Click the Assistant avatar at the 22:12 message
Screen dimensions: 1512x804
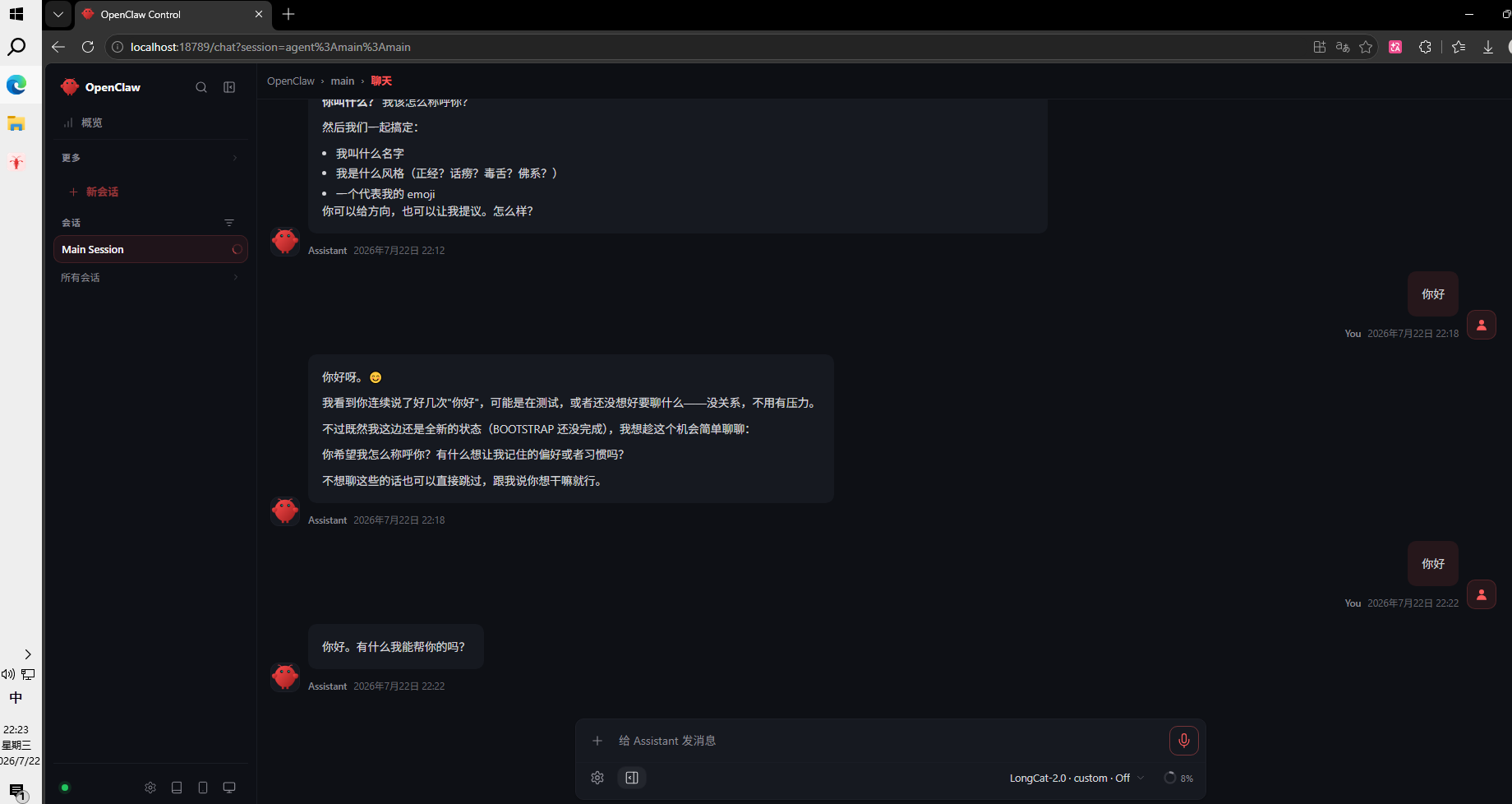pyautogui.click(x=285, y=242)
